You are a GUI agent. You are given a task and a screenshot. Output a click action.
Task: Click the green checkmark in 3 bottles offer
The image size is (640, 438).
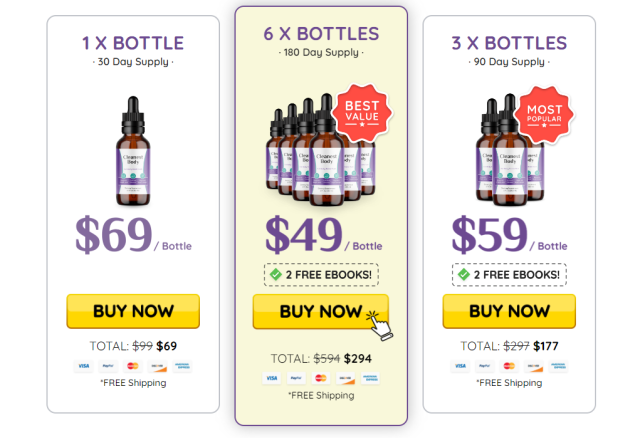click(464, 274)
